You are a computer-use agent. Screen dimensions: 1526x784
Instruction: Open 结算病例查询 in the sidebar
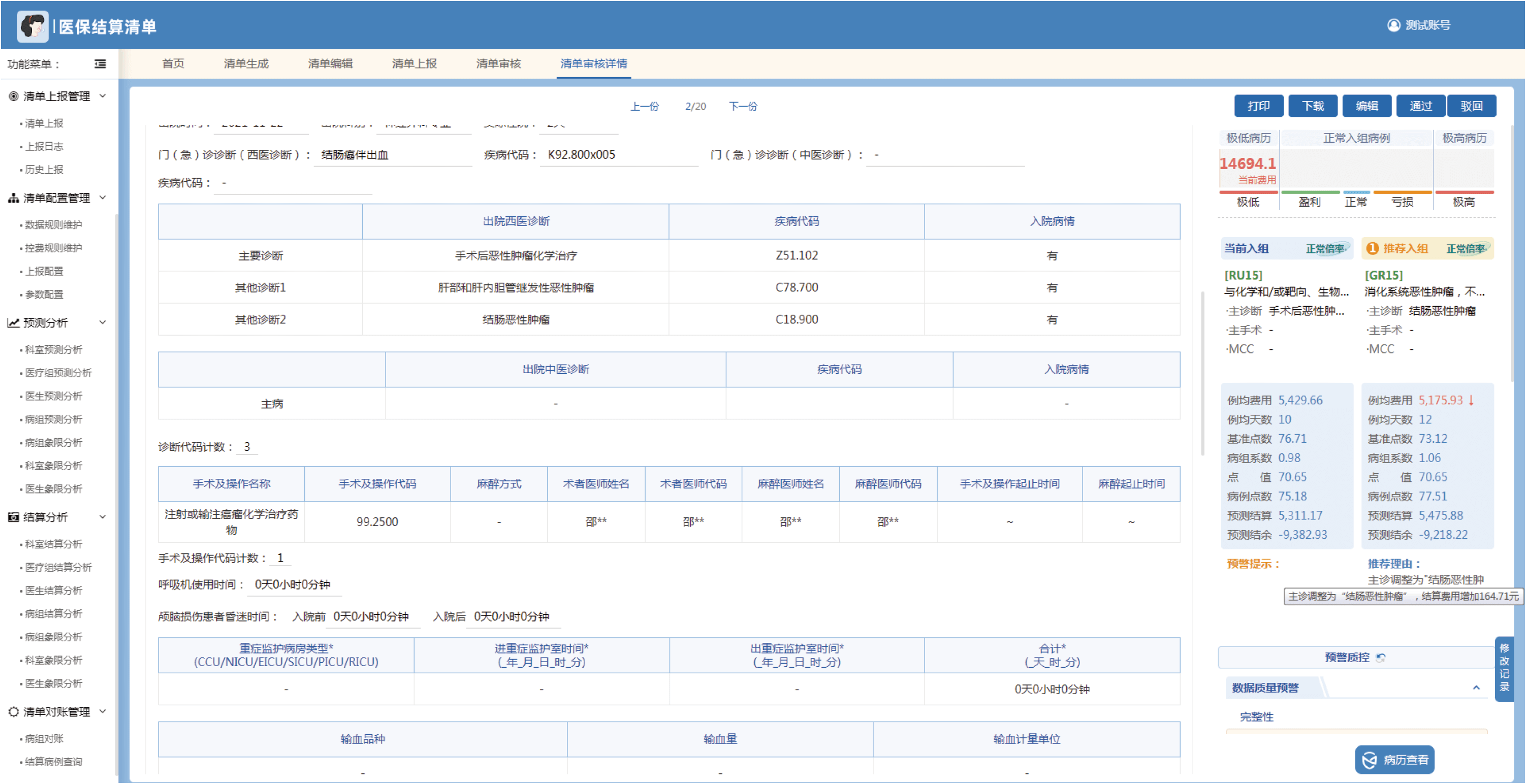click(x=53, y=762)
